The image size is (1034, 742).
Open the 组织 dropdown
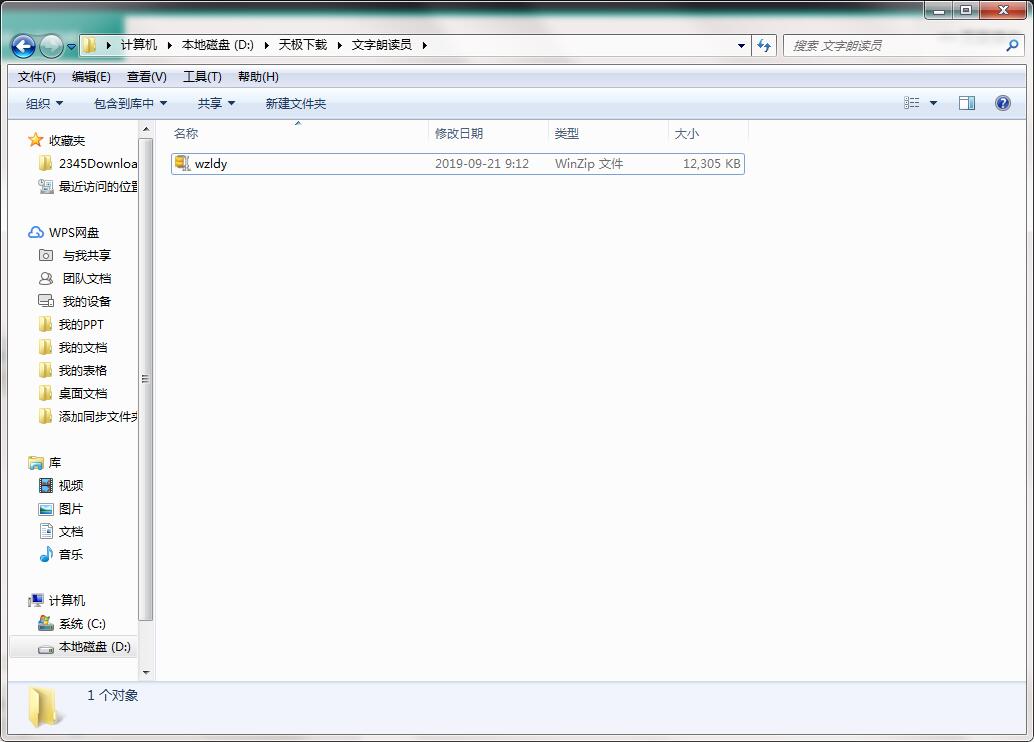44,104
